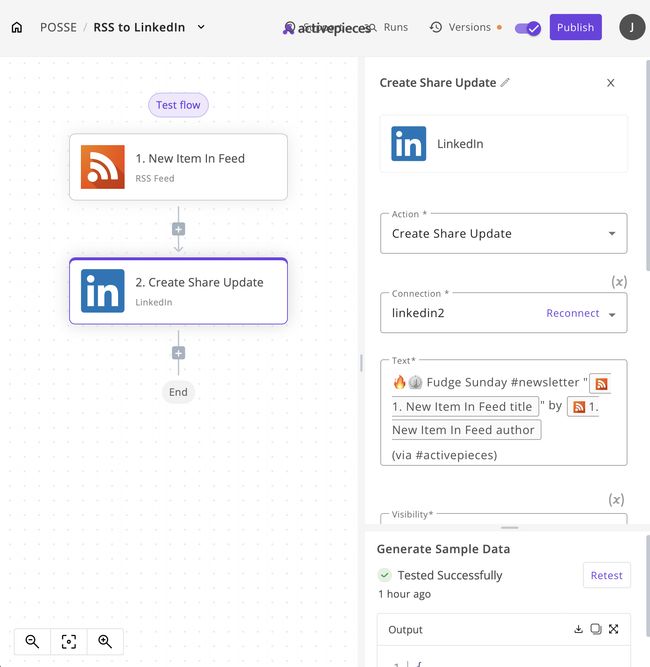Click the Test flow button
The height and width of the screenshot is (667, 650).
click(178, 105)
